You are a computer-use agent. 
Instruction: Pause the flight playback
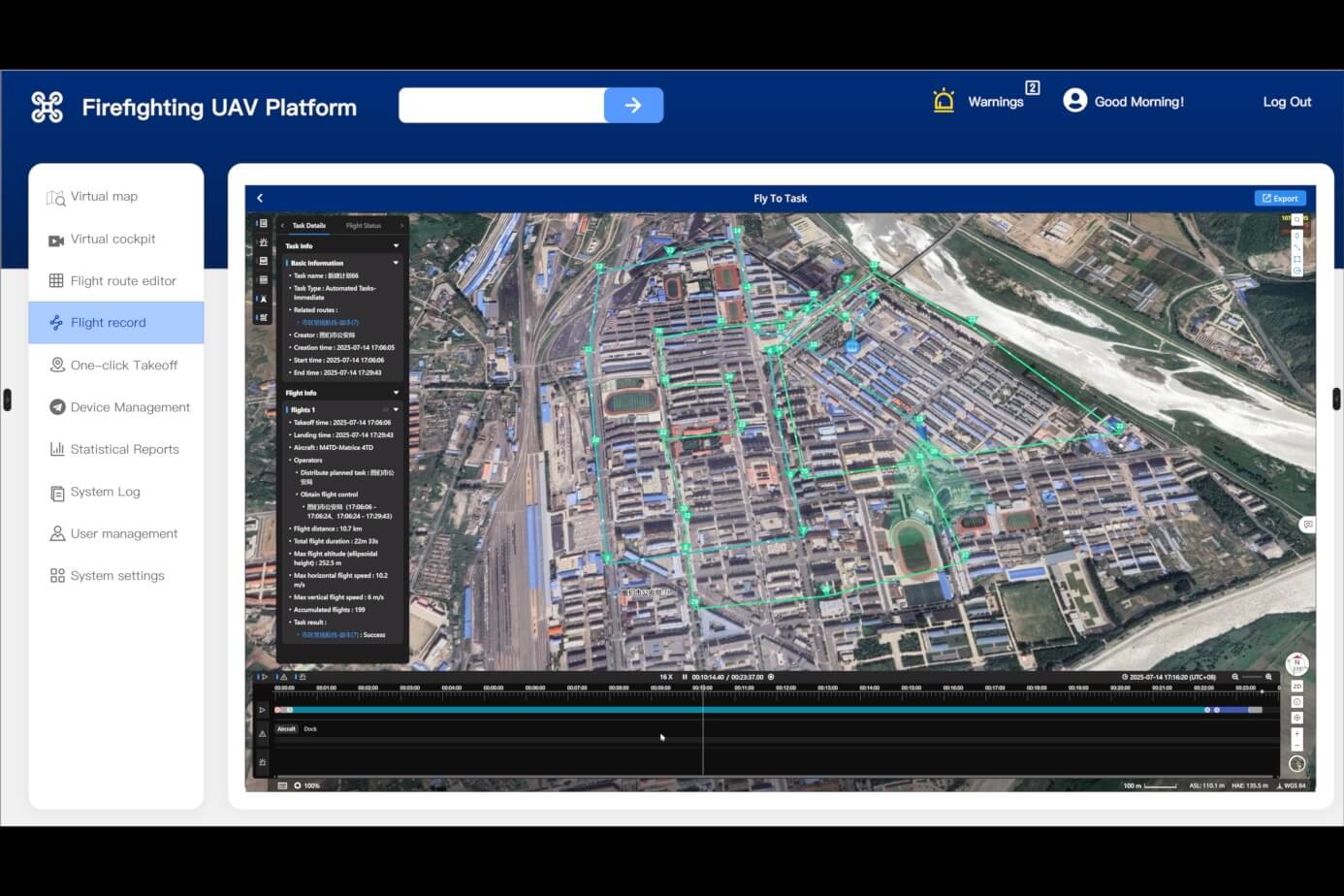pyautogui.click(x=685, y=677)
